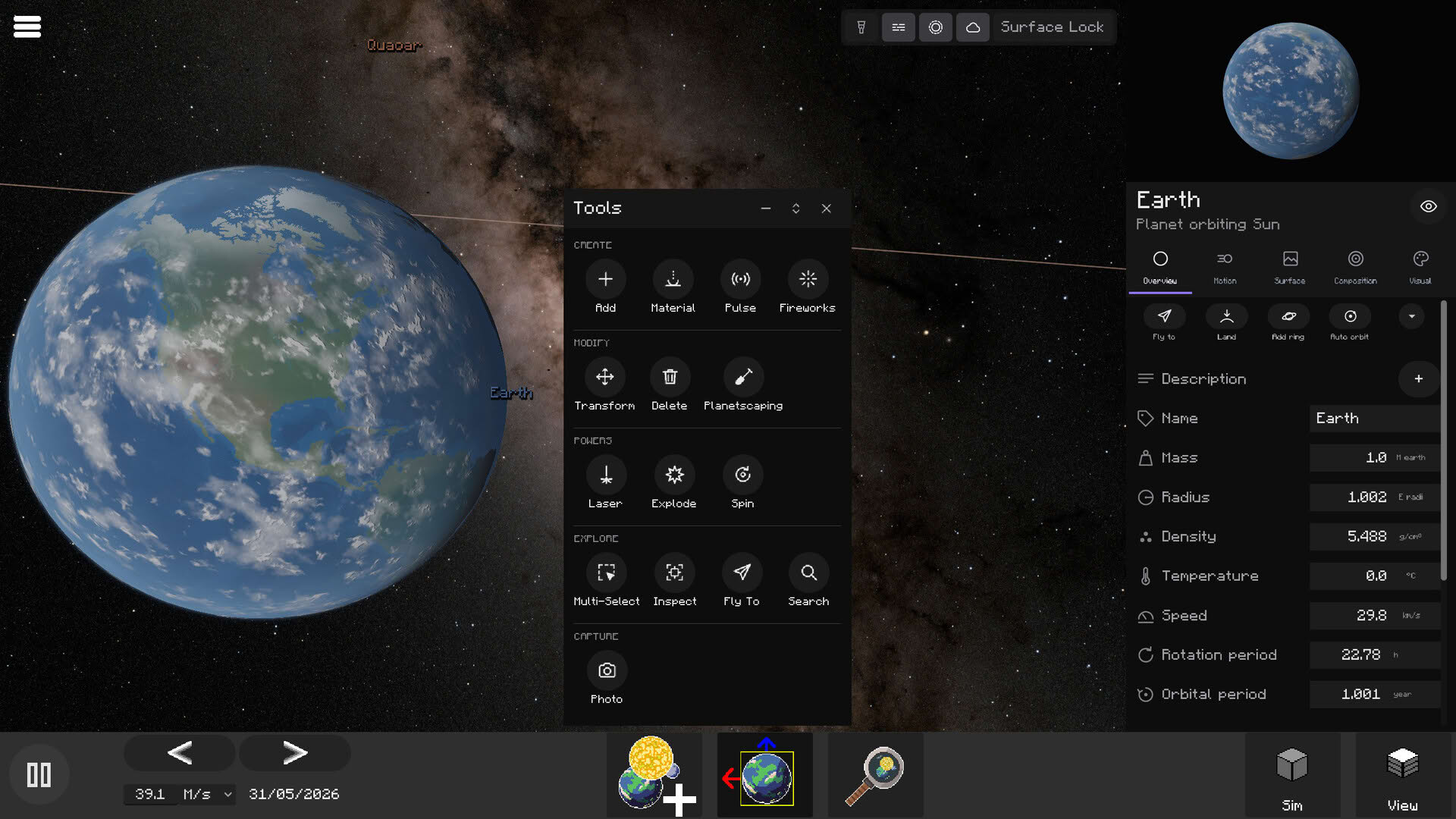Click the Earth preview thumbnail

click(x=1291, y=91)
